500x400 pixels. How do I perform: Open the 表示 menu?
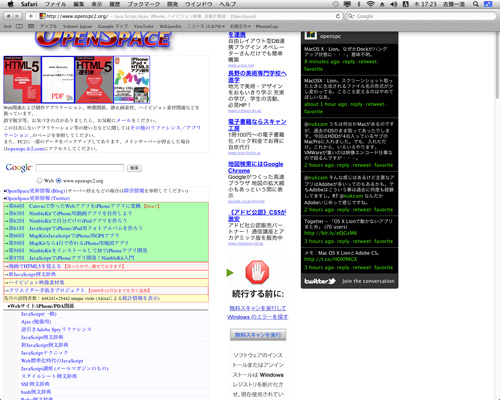coord(97,4)
